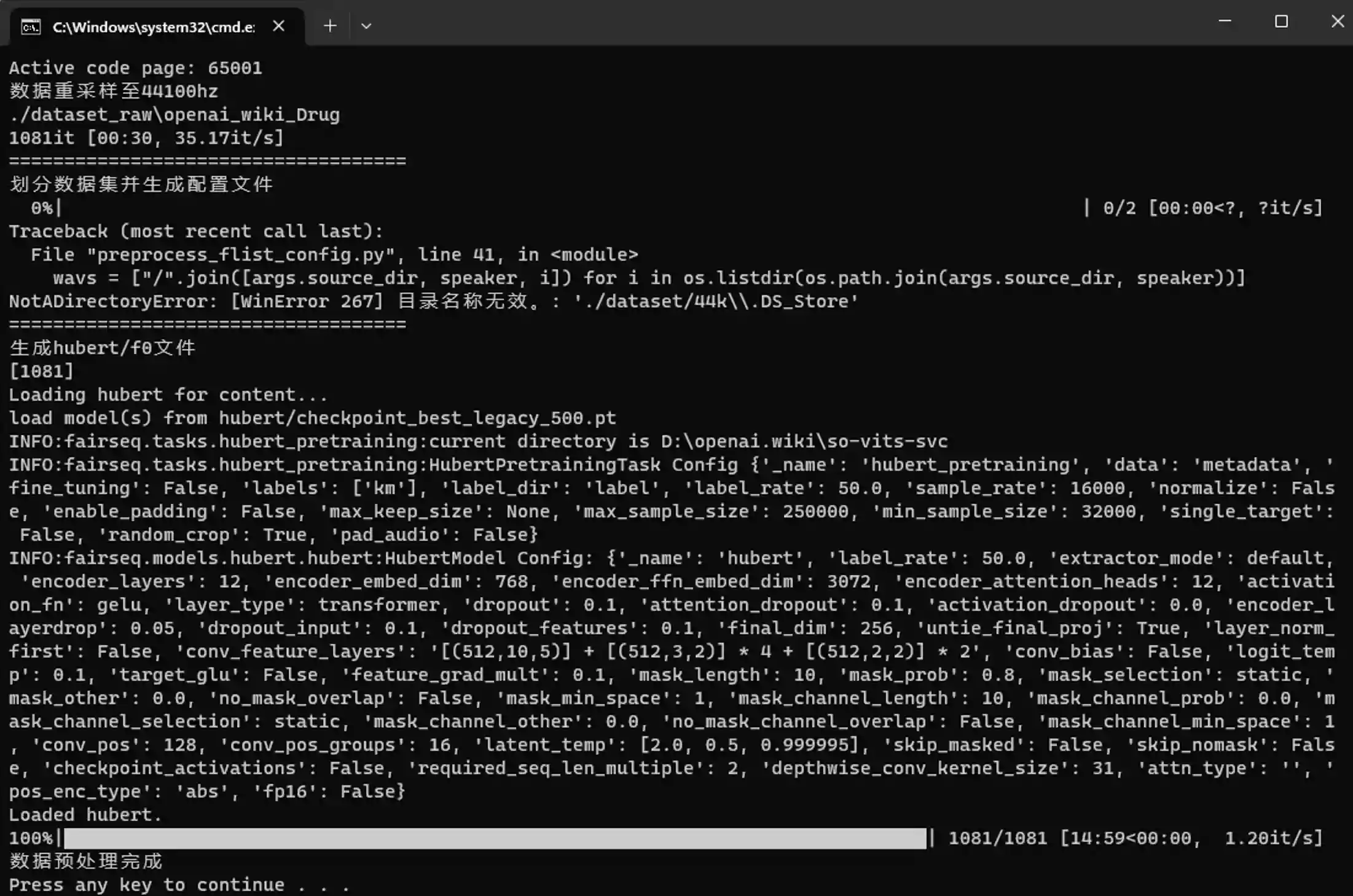Maximize the terminal window
Screen dimensions: 1353x896
(1281, 22)
